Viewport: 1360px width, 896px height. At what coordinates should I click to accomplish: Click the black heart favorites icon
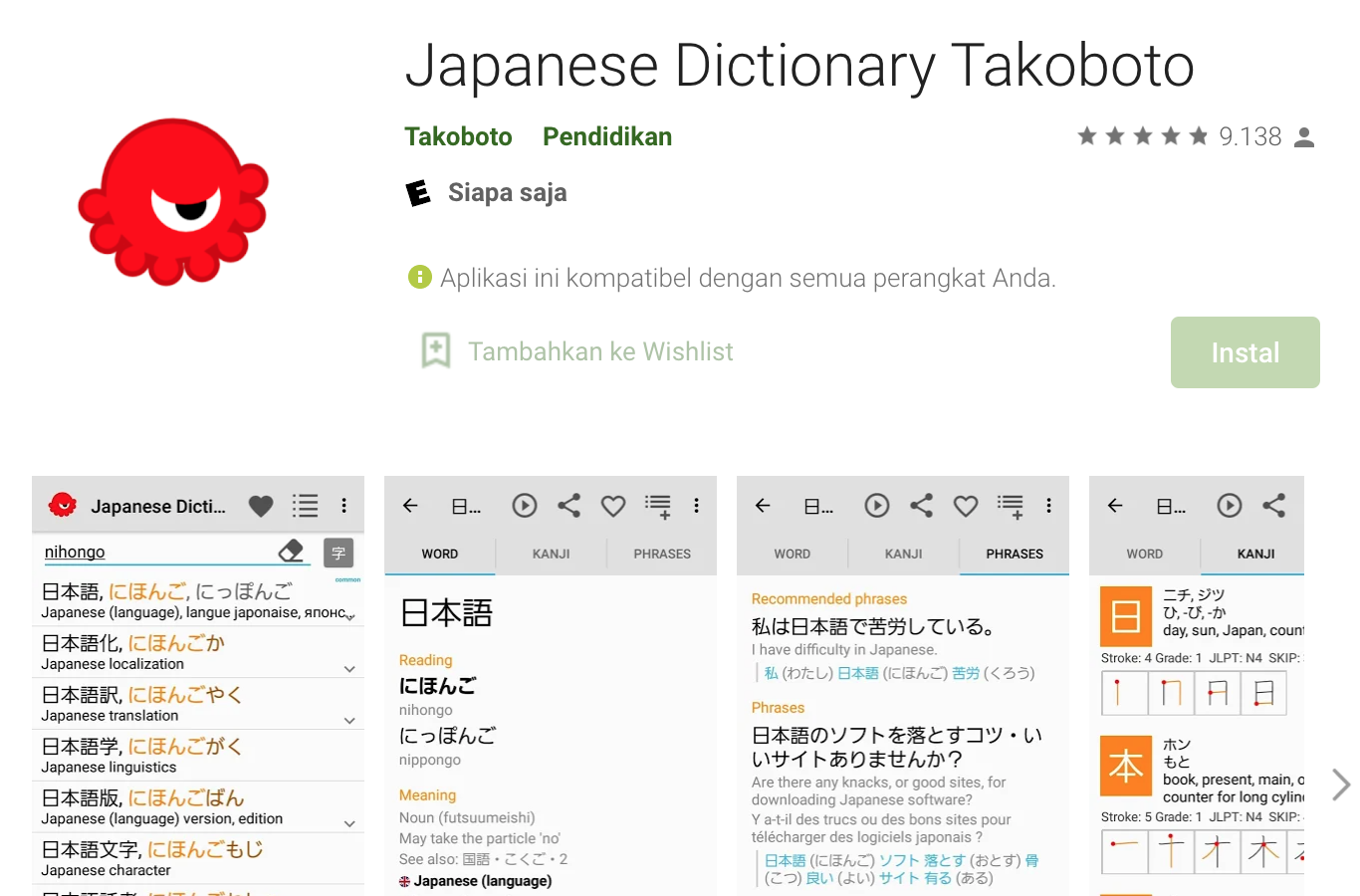tap(261, 506)
